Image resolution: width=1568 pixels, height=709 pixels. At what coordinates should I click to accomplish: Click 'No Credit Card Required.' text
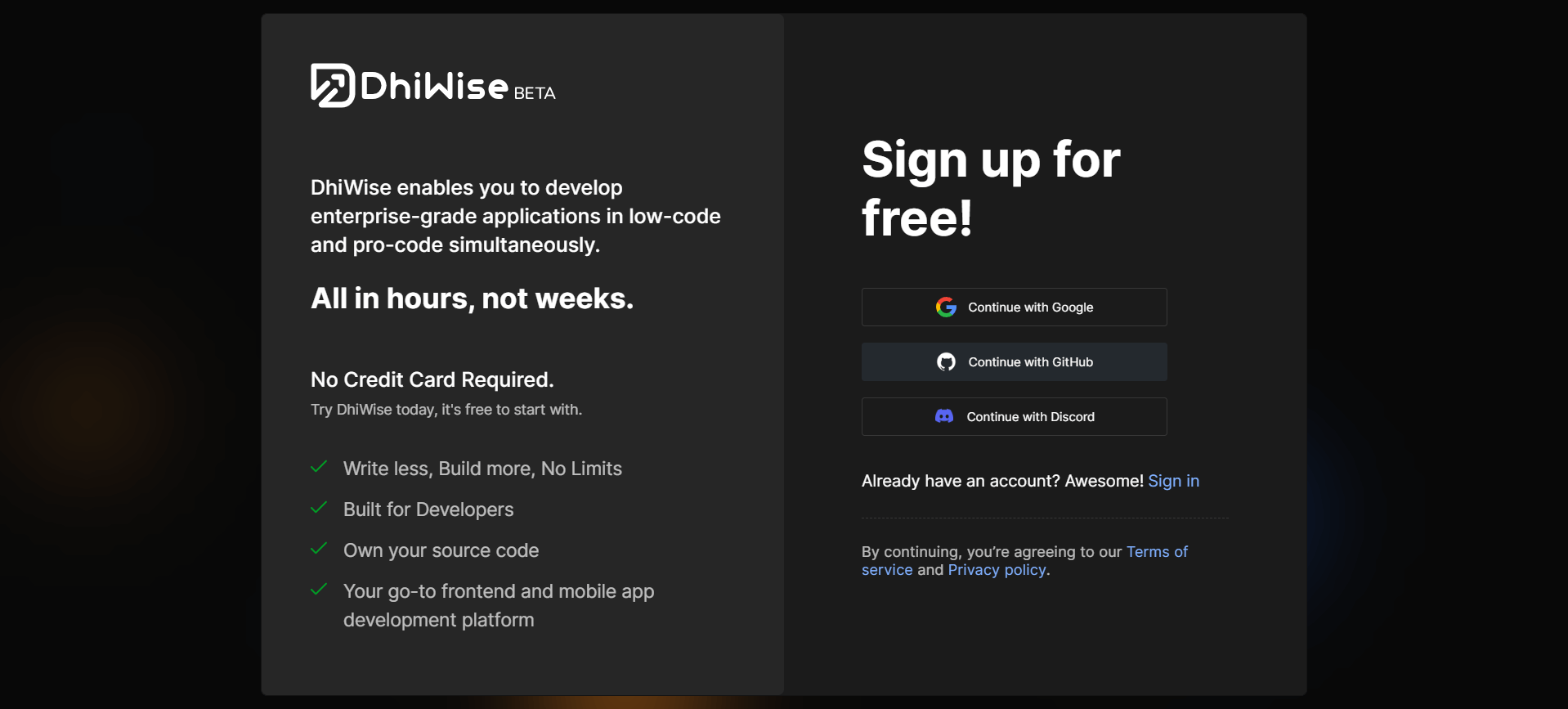[x=432, y=379]
